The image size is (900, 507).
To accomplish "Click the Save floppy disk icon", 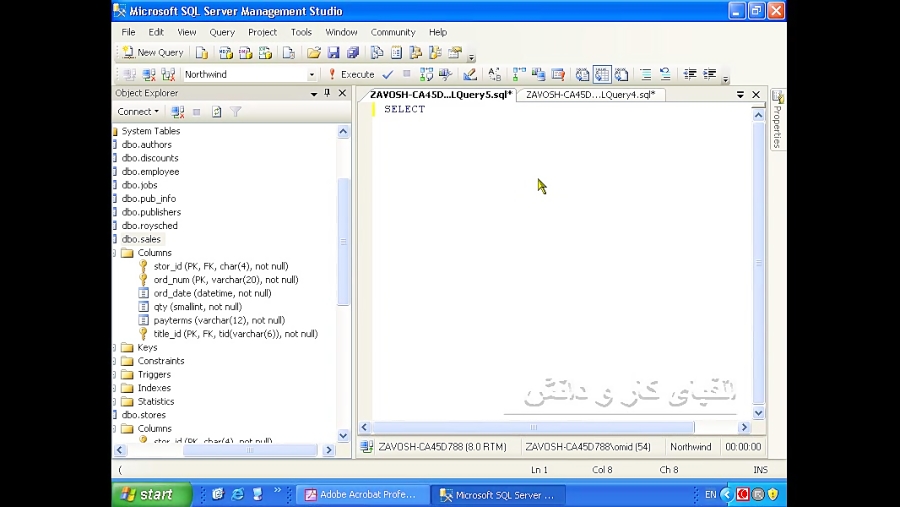I will (x=333, y=52).
